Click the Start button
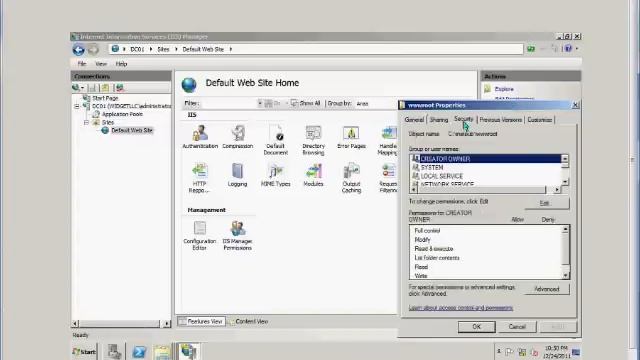 pyautogui.click(x=84, y=351)
